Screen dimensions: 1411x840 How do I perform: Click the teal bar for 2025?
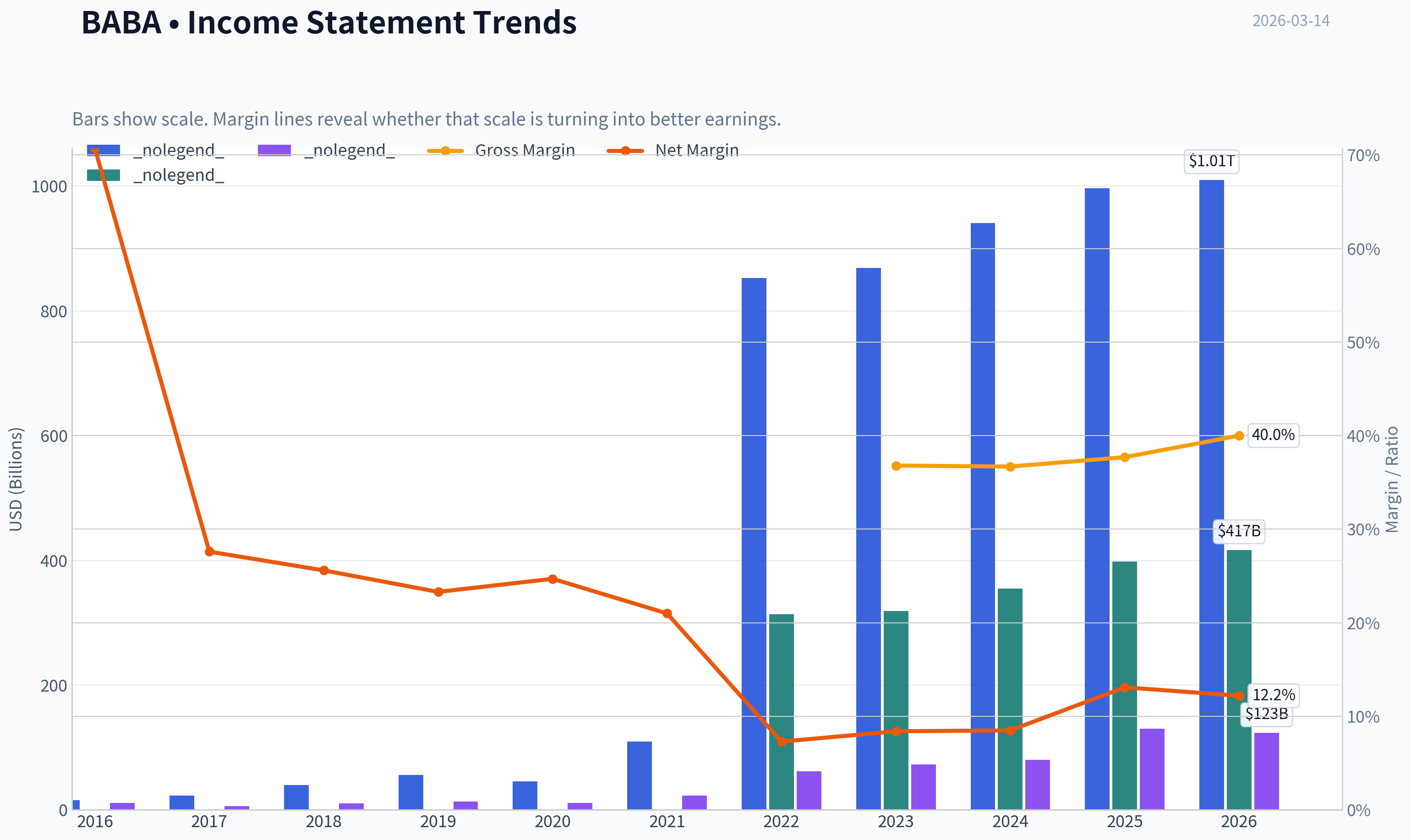[1125, 686]
